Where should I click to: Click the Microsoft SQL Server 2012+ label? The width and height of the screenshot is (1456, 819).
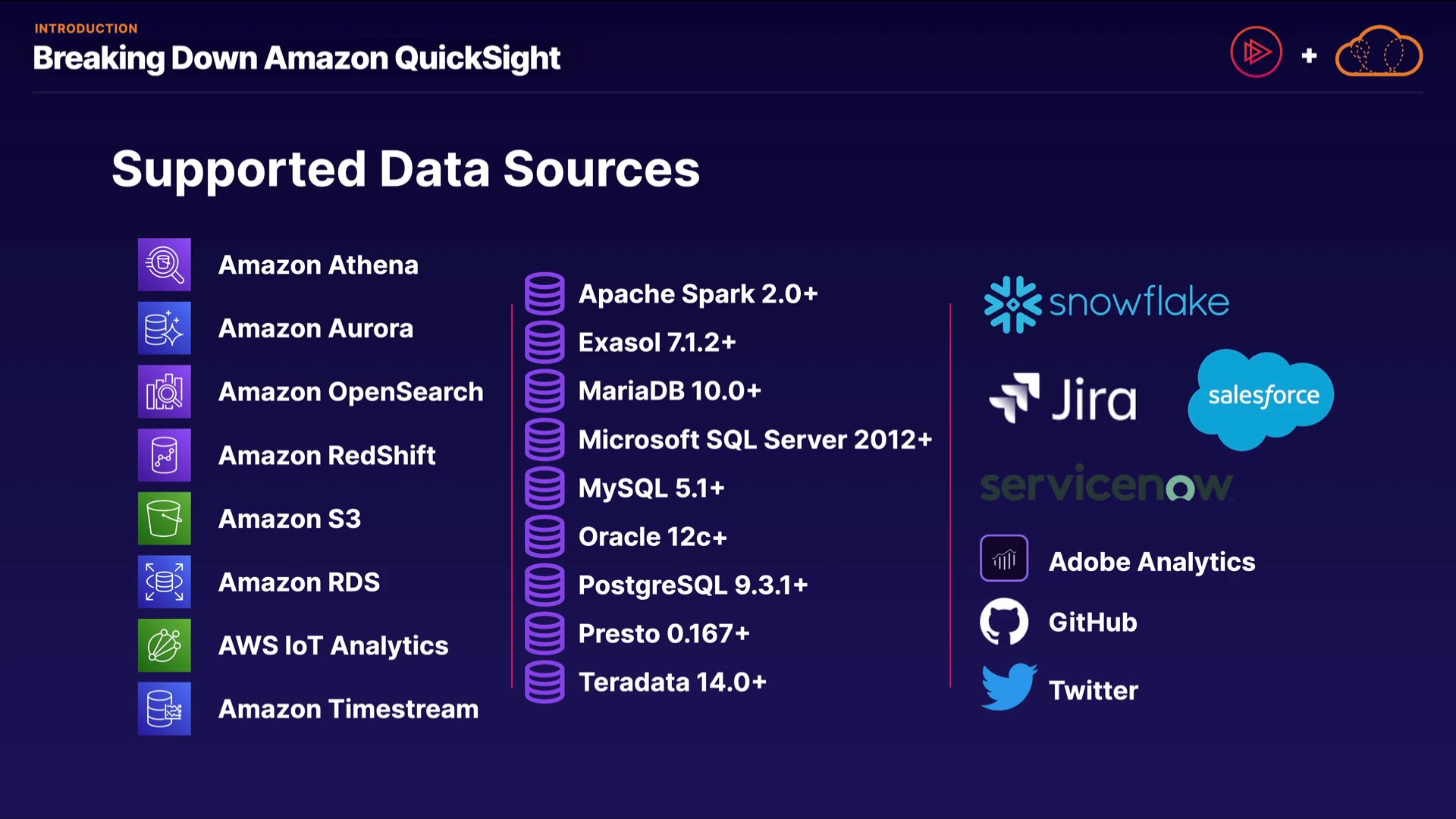tap(755, 440)
